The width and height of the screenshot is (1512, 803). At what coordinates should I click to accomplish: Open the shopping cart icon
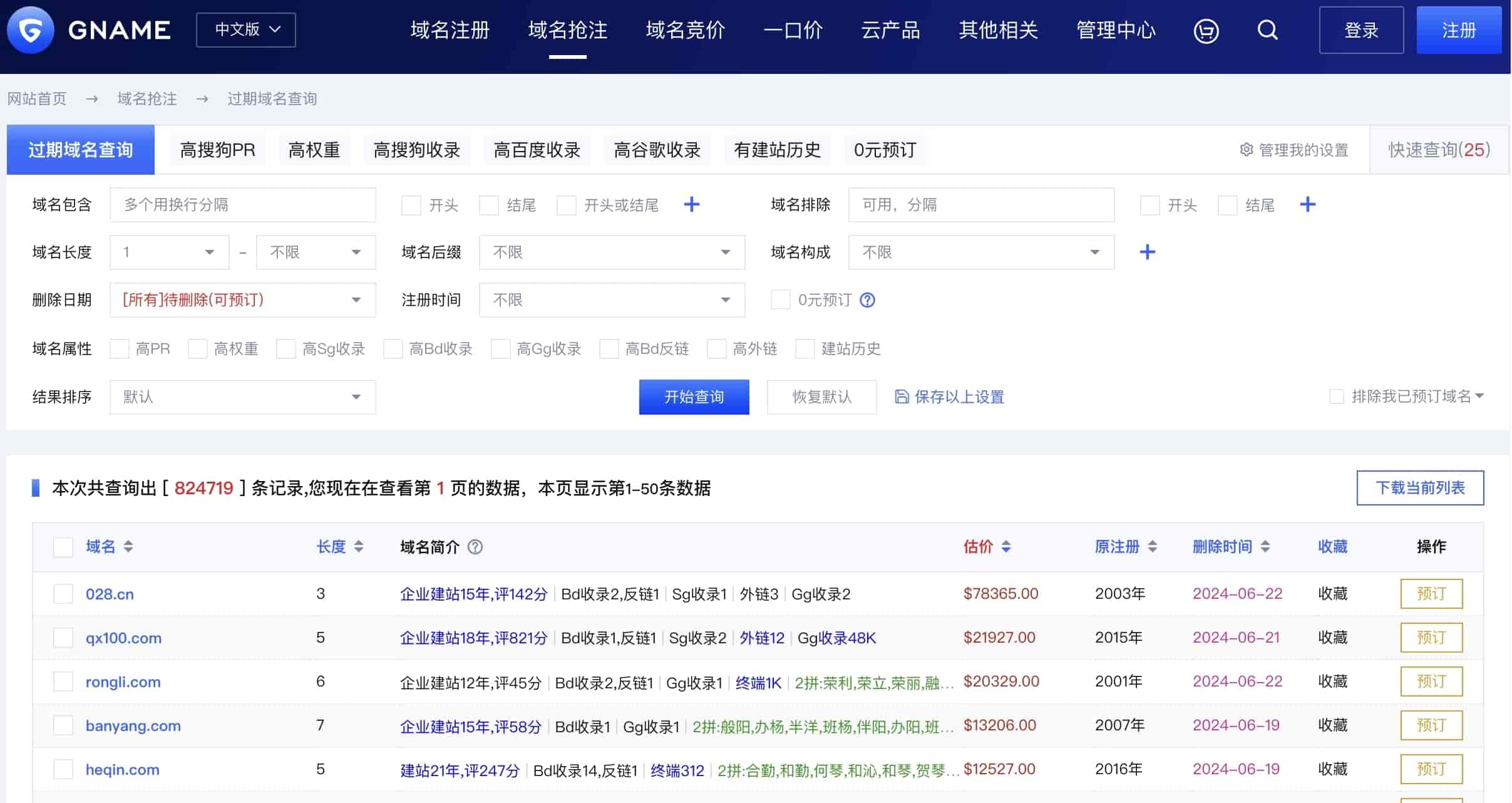click(1206, 30)
